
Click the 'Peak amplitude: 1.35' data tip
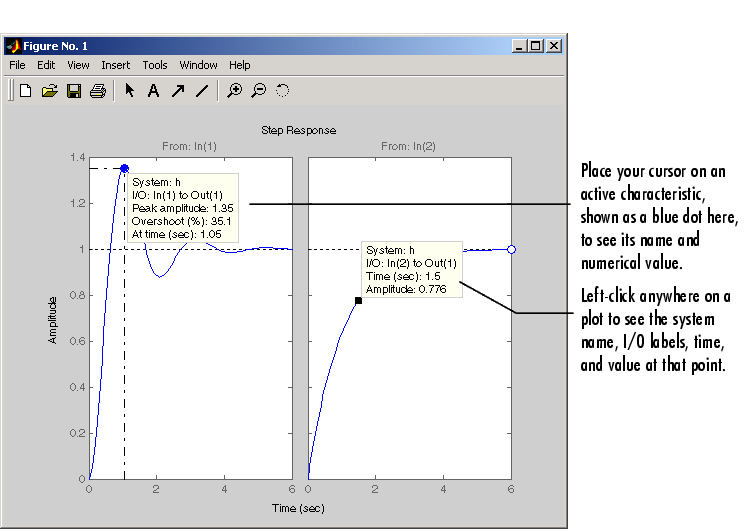pyautogui.click(x=183, y=208)
